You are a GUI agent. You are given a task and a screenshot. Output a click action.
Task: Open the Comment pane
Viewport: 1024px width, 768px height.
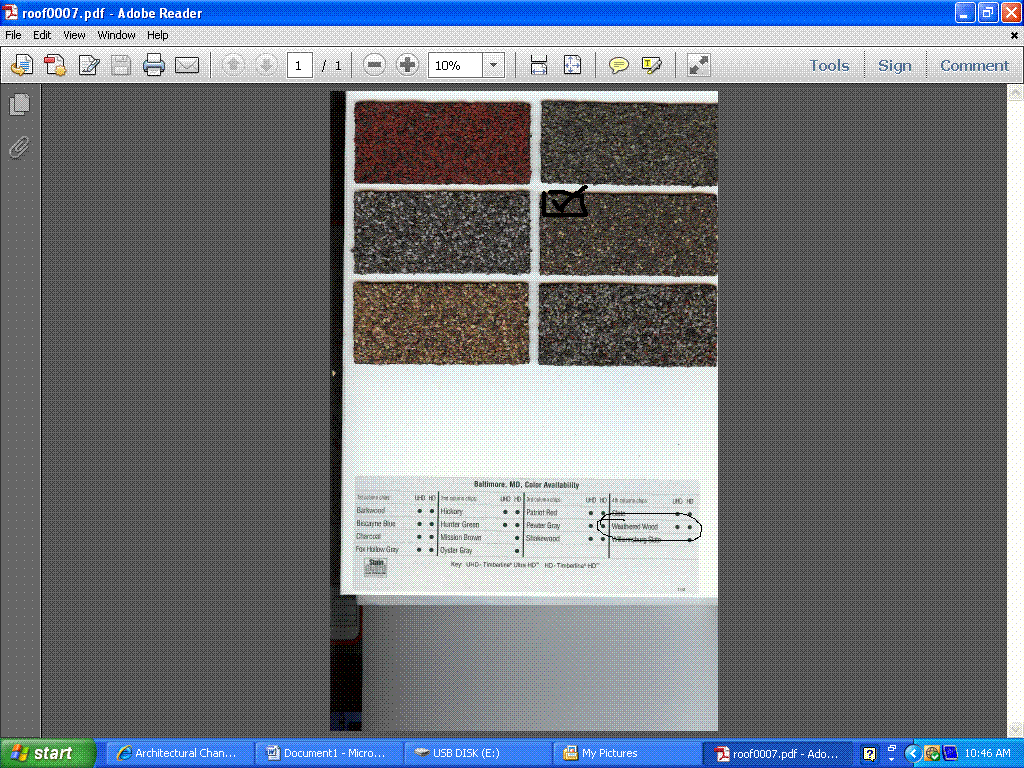[x=974, y=66]
